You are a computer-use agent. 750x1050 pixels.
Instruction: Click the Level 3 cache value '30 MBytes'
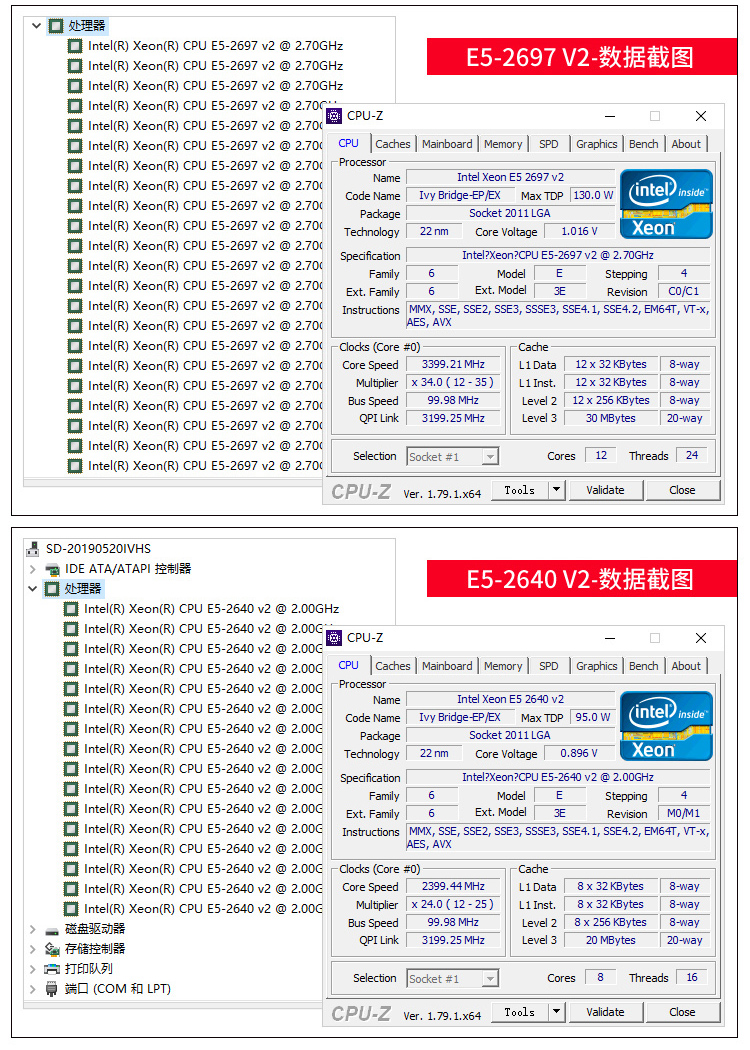click(611, 418)
